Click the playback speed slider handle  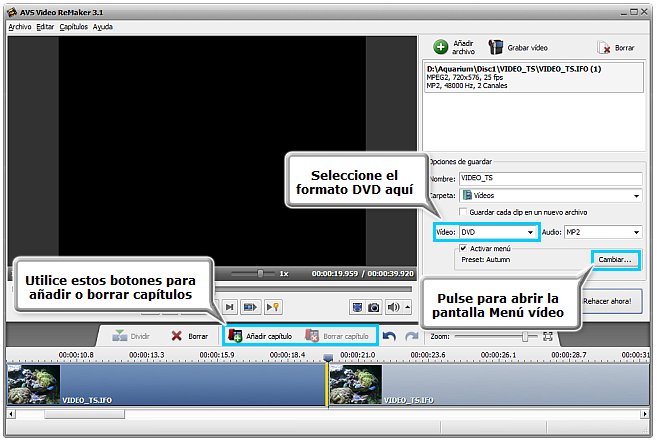(260, 274)
